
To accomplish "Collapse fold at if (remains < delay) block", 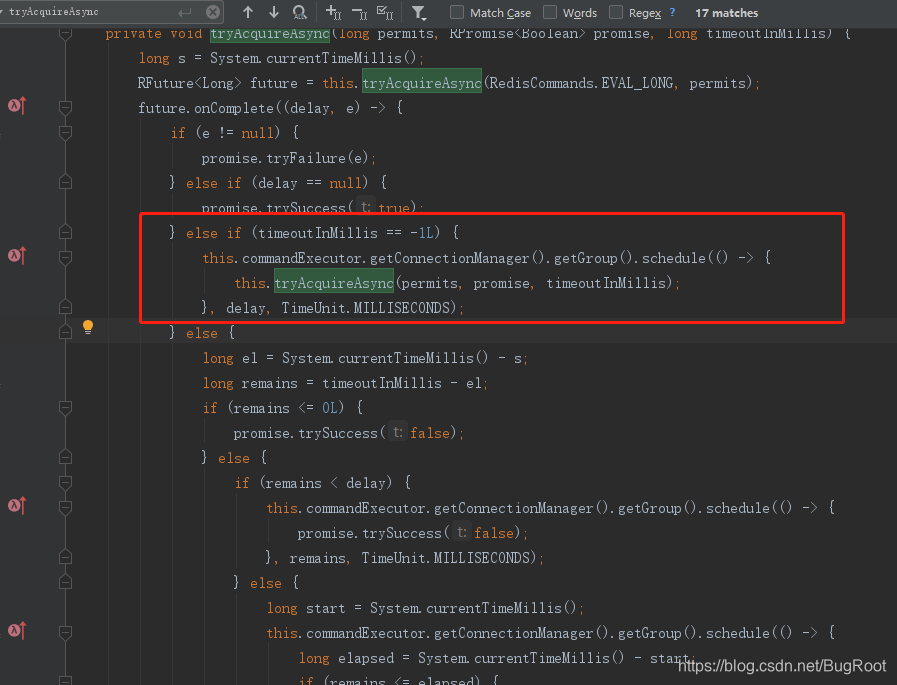I will pyautogui.click(x=65, y=482).
